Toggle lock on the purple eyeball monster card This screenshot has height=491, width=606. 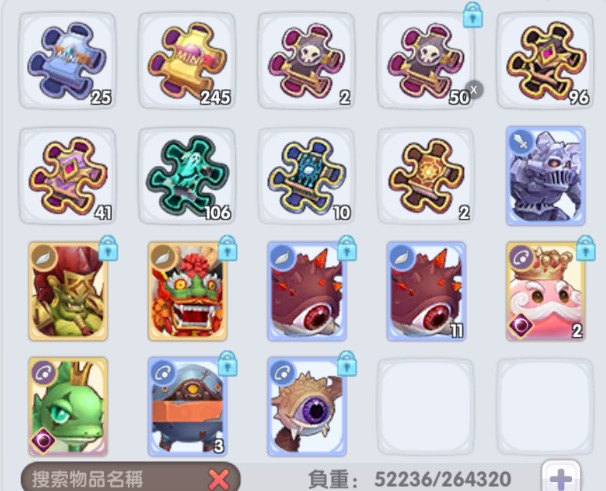coord(347,363)
